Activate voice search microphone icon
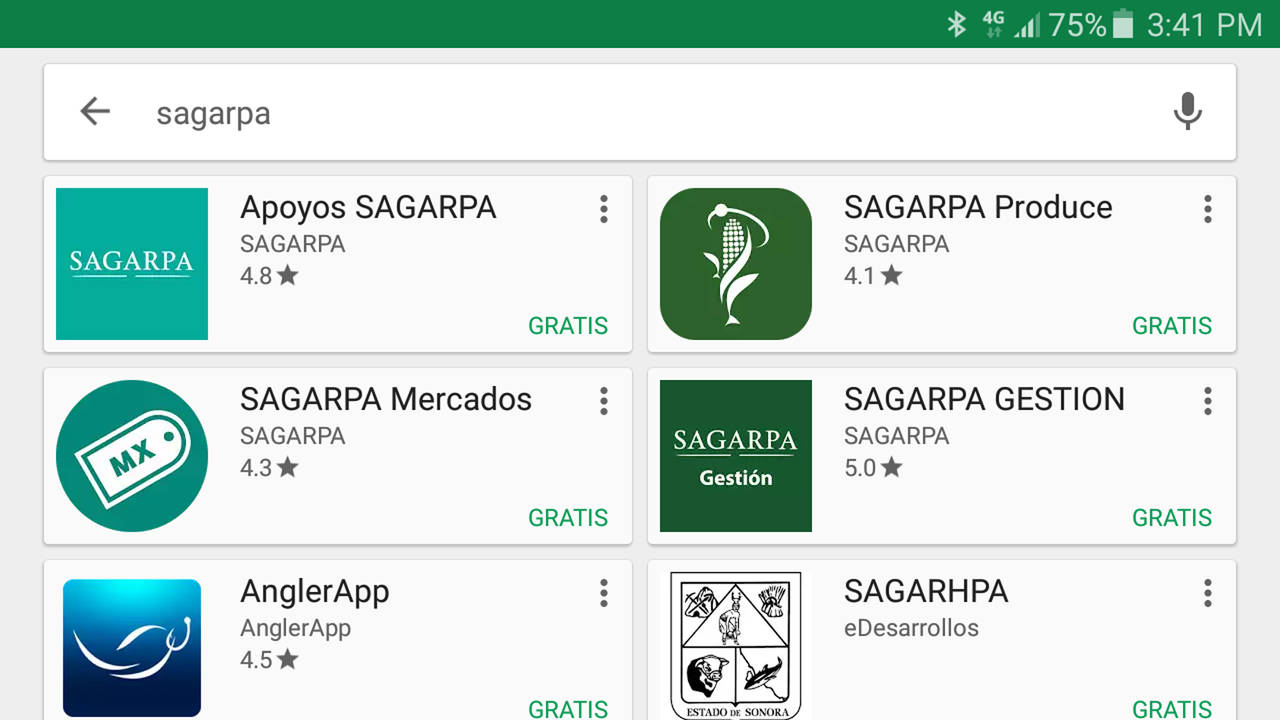This screenshot has height=720, width=1280. pyautogui.click(x=1187, y=111)
